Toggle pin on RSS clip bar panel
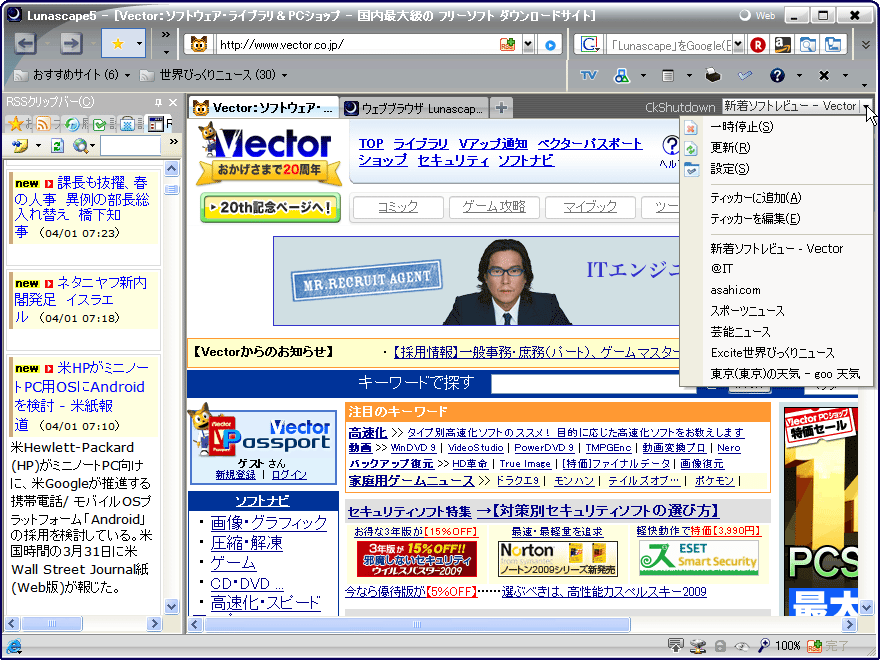880x660 pixels. point(158,102)
